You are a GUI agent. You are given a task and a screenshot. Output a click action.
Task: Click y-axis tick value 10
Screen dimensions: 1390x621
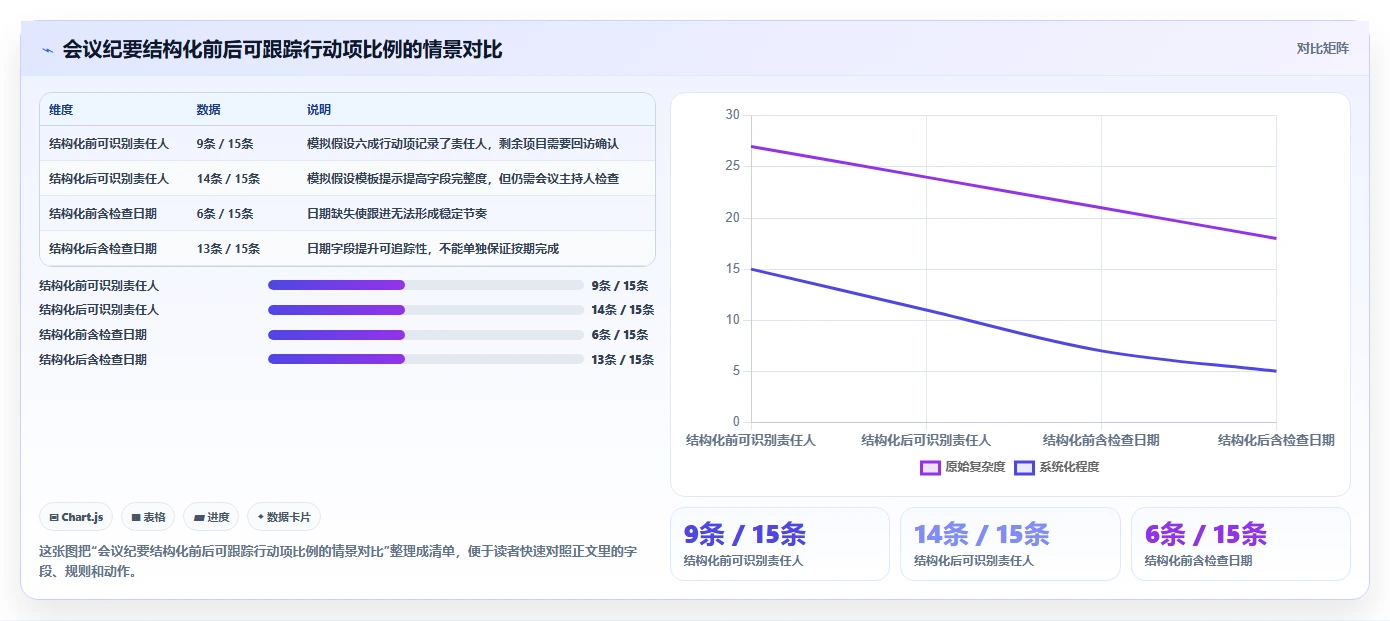click(x=733, y=320)
